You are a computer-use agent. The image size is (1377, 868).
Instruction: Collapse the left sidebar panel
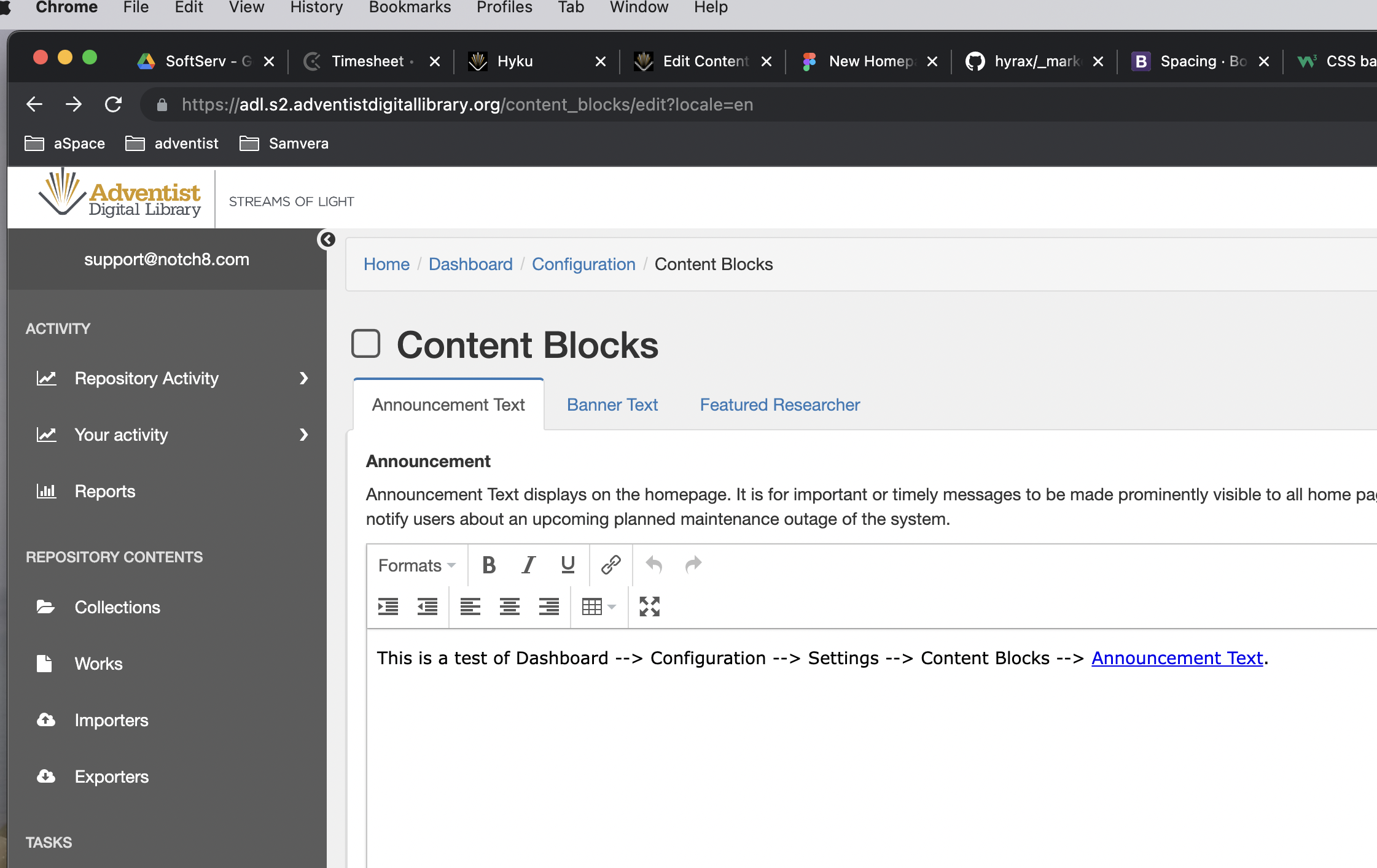[327, 239]
